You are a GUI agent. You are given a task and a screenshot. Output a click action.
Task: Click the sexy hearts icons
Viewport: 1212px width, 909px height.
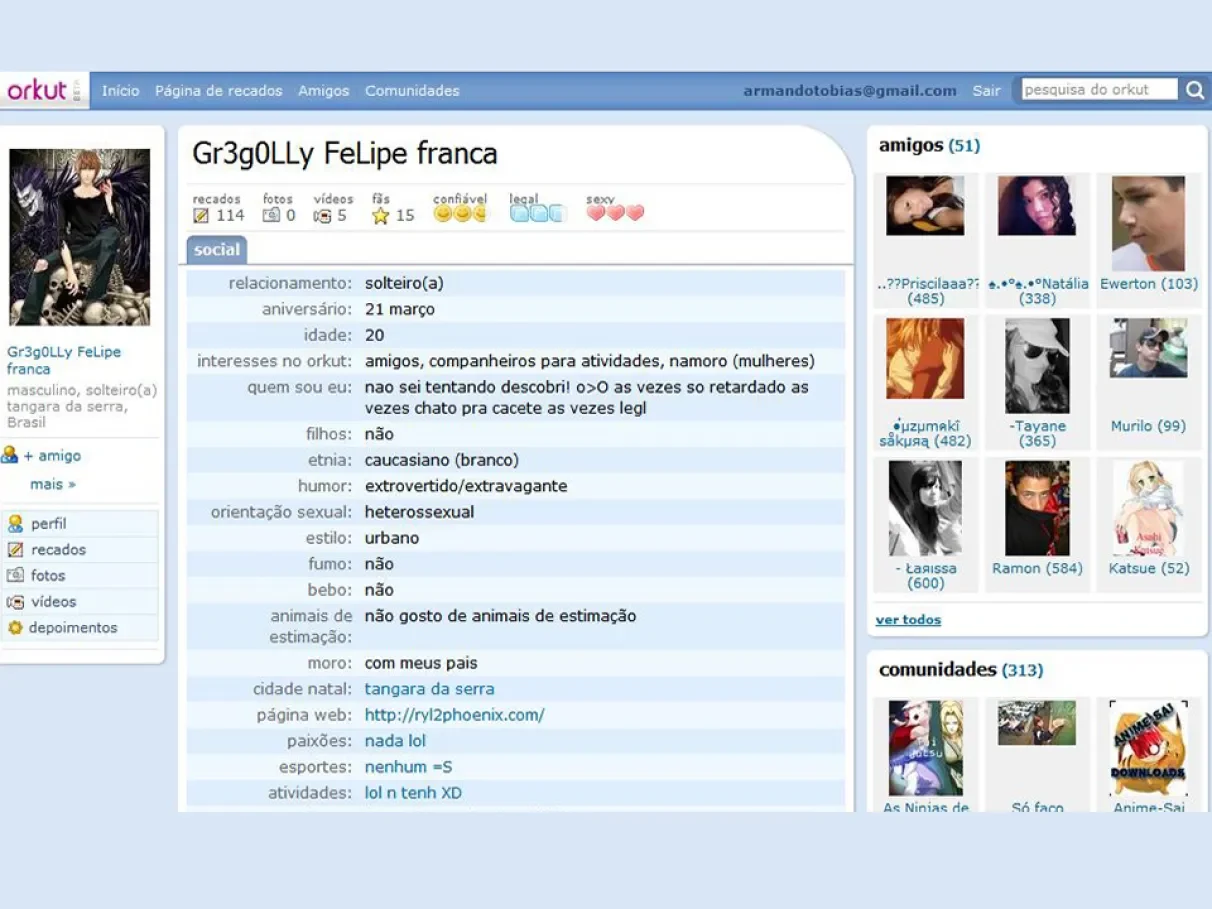coord(615,213)
